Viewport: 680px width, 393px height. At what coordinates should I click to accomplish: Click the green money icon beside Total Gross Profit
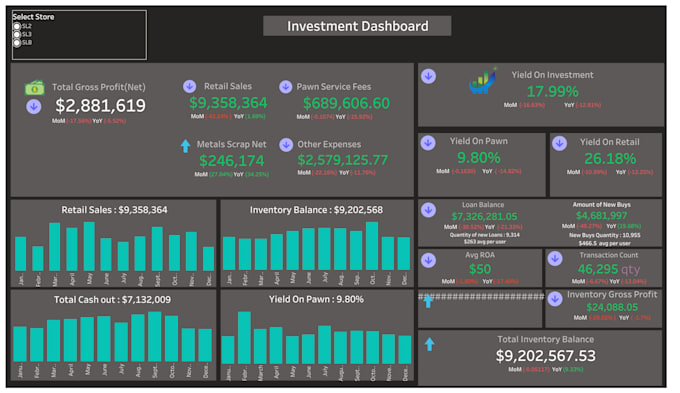[x=34, y=88]
